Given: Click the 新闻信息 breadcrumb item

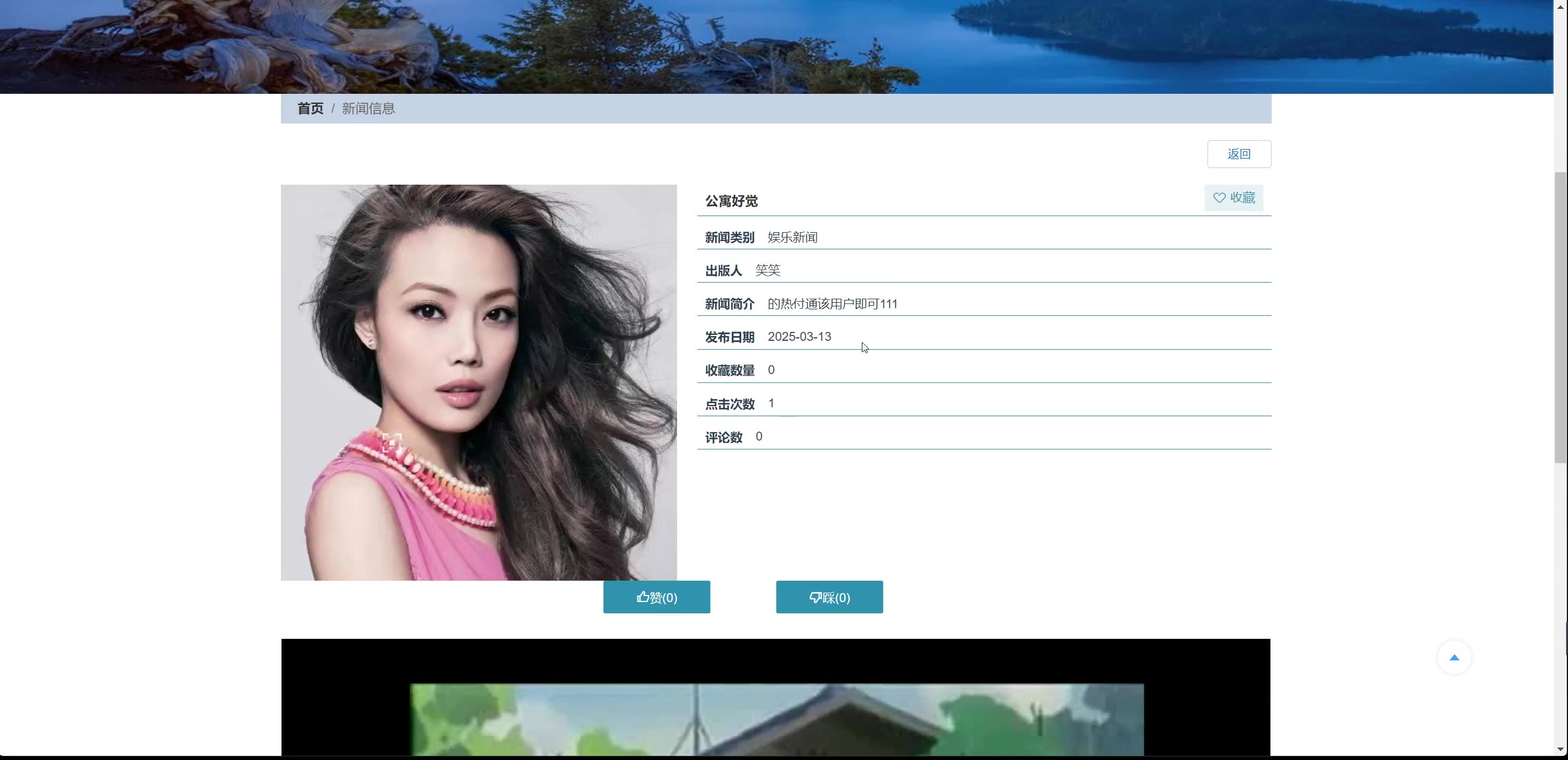Looking at the screenshot, I should pos(368,108).
